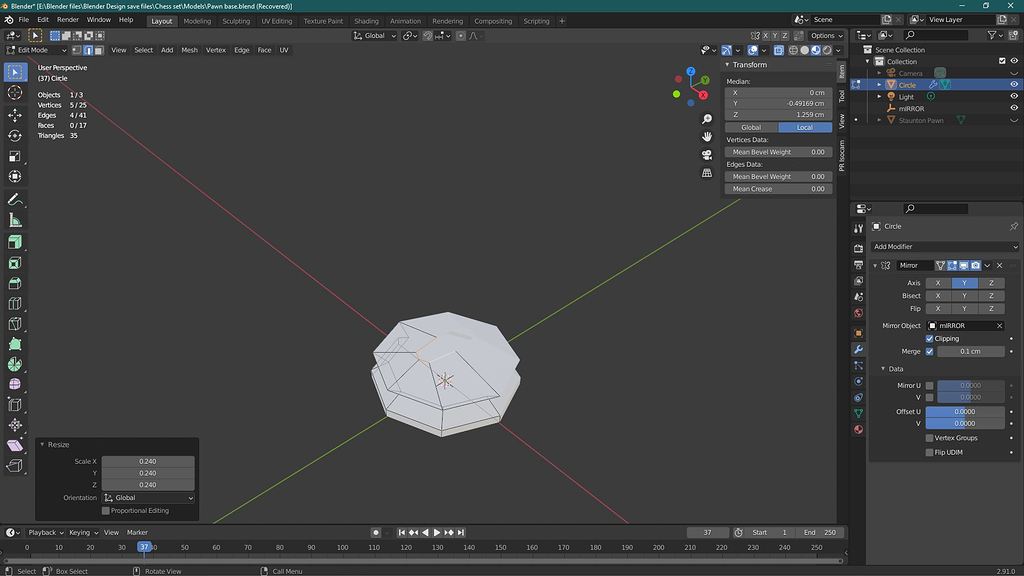Image resolution: width=1024 pixels, height=576 pixels.
Task: Pick the Loop Cut tool
Action: (x=15, y=303)
